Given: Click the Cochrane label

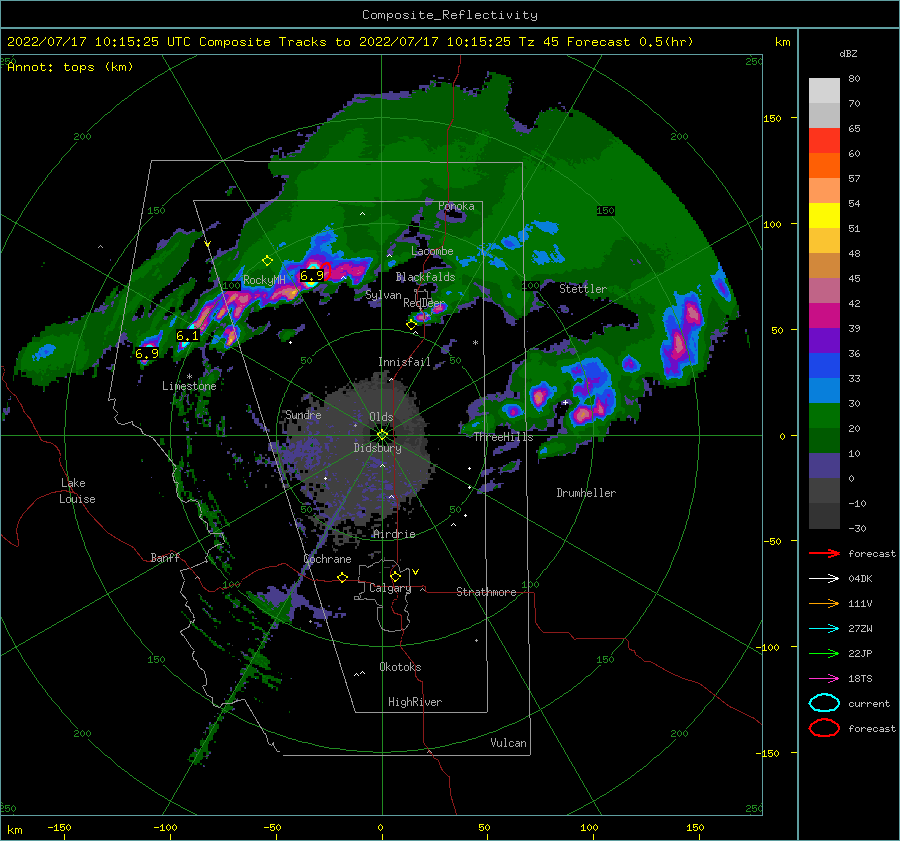Looking at the screenshot, I should (327, 559).
